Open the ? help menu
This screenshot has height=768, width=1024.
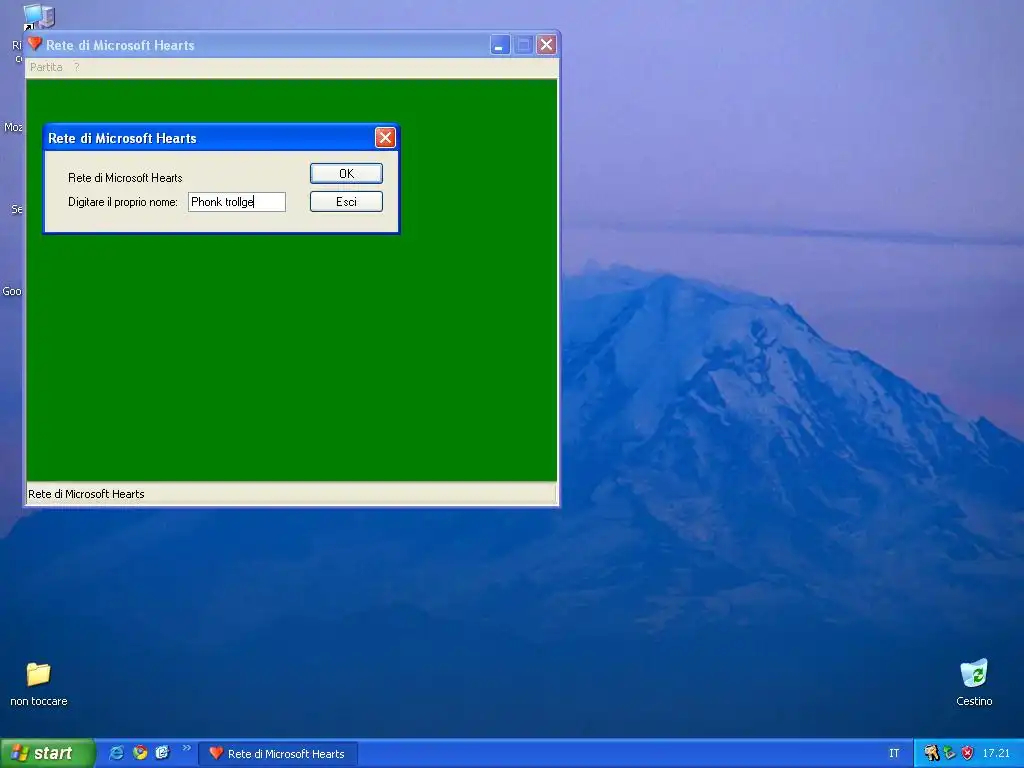point(76,67)
